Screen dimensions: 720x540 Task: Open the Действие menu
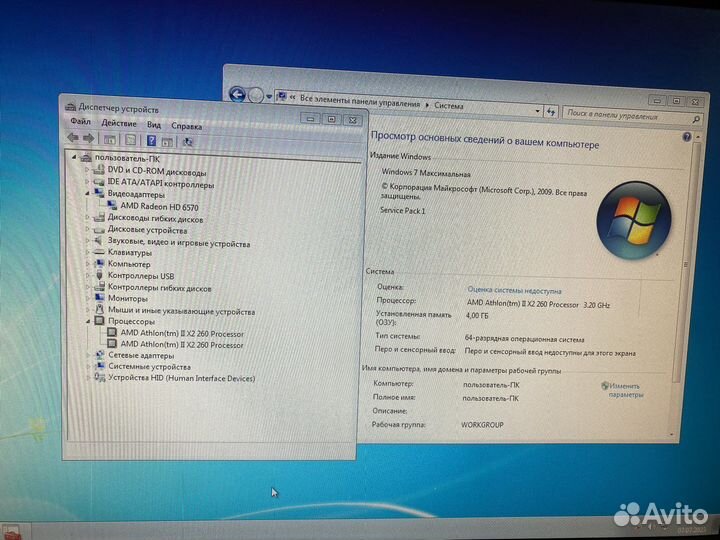118,124
